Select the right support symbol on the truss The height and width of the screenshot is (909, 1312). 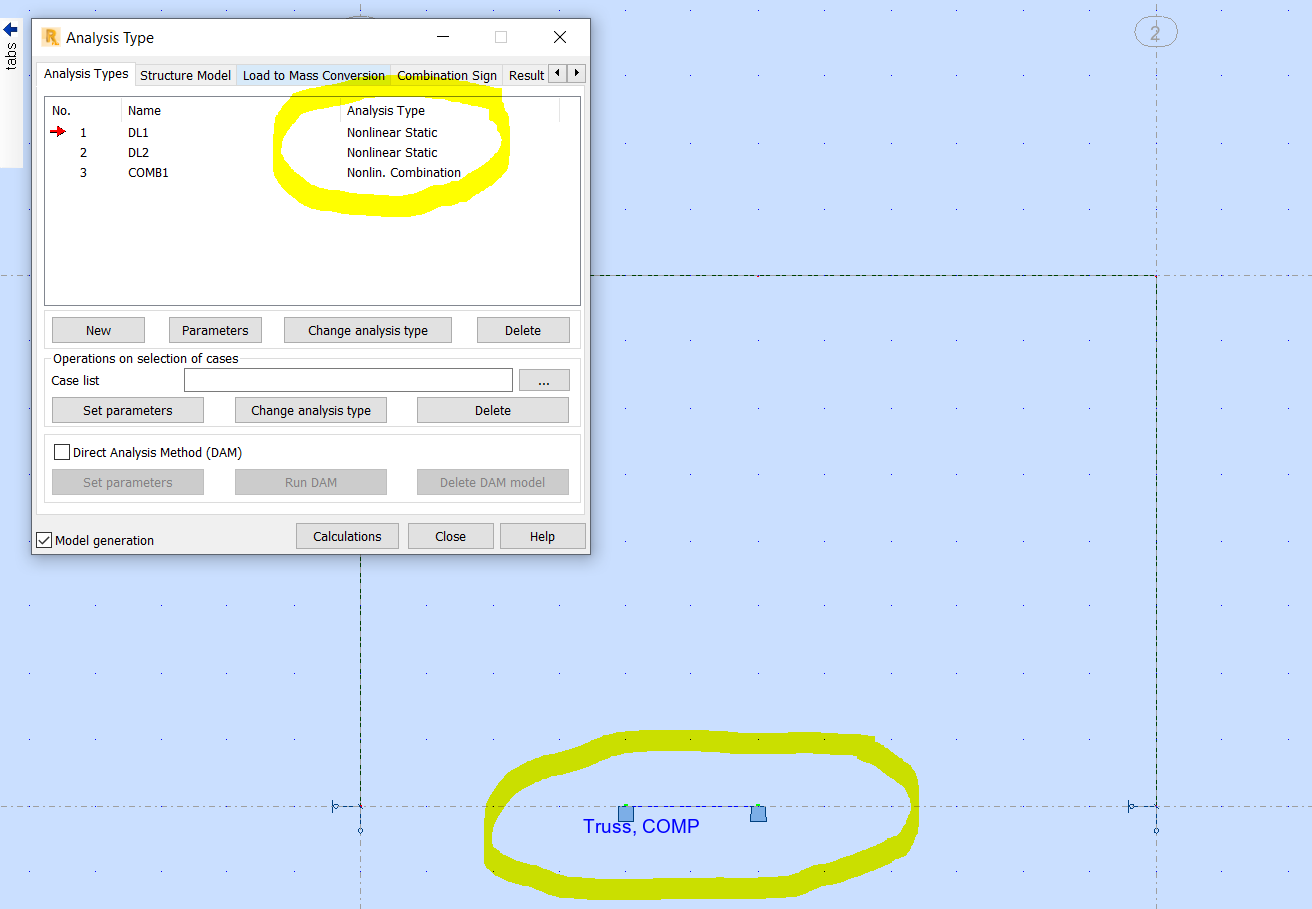point(758,814)
